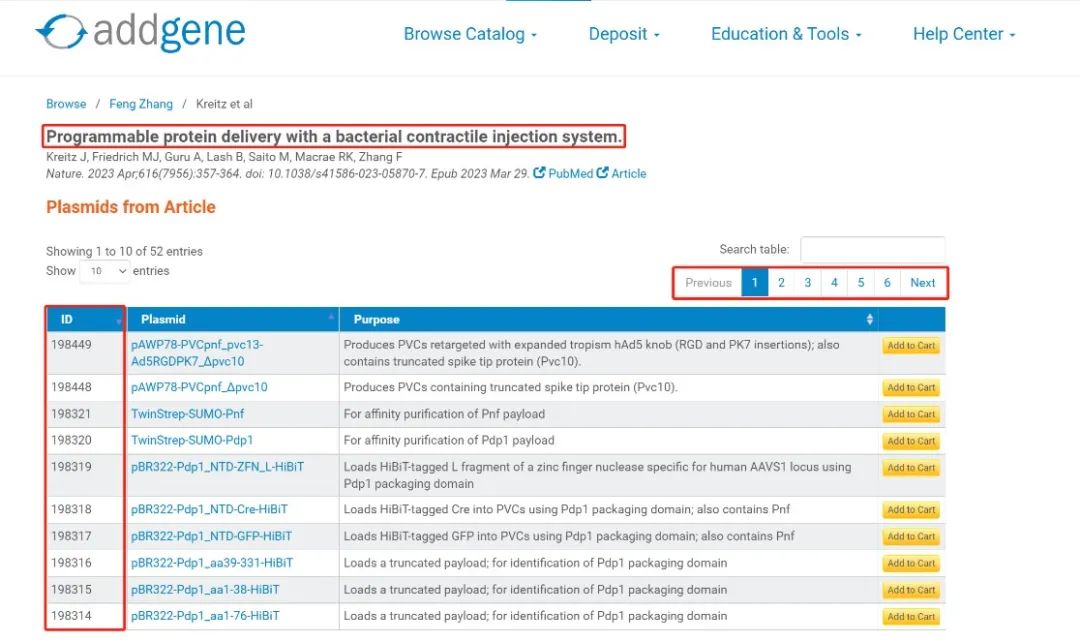Sort table by Purpose column arrow
Image resolution: width=1080 pixels, height=642 pixels.
[869, 320]
